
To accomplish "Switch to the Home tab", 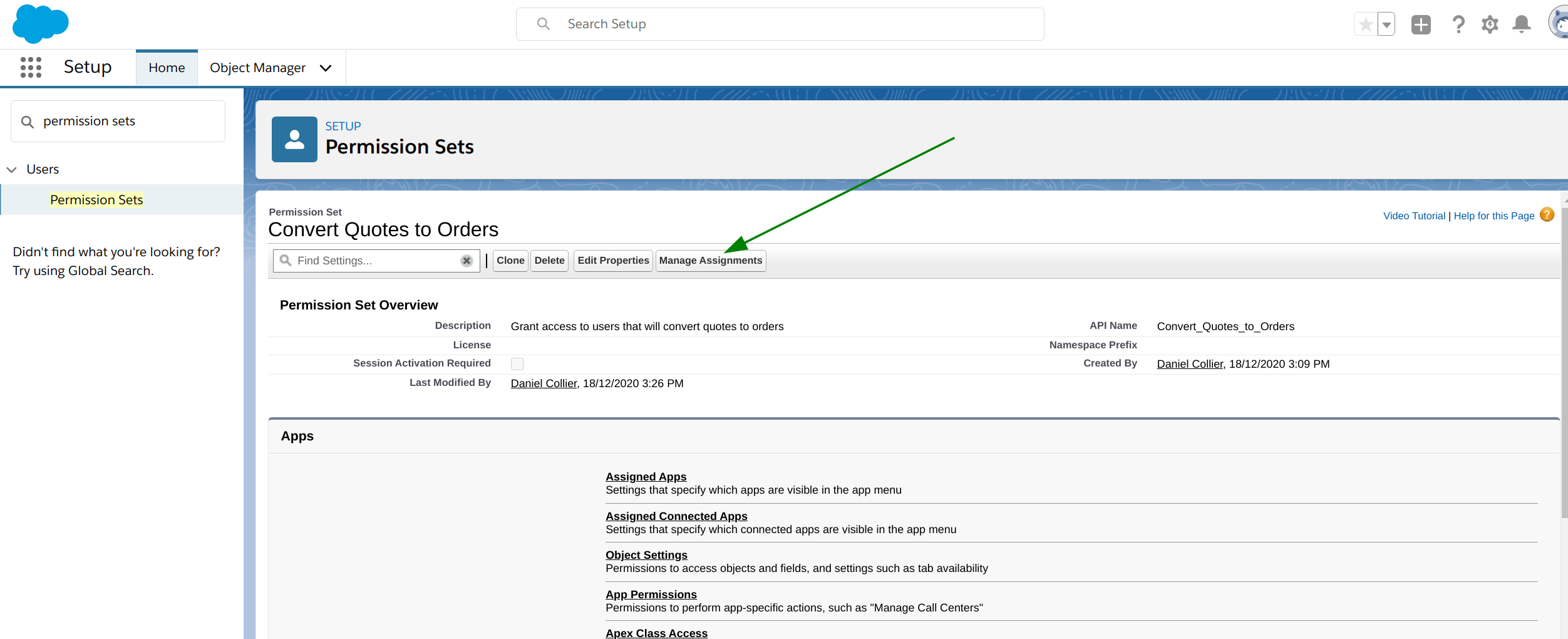I will [167, 68].
